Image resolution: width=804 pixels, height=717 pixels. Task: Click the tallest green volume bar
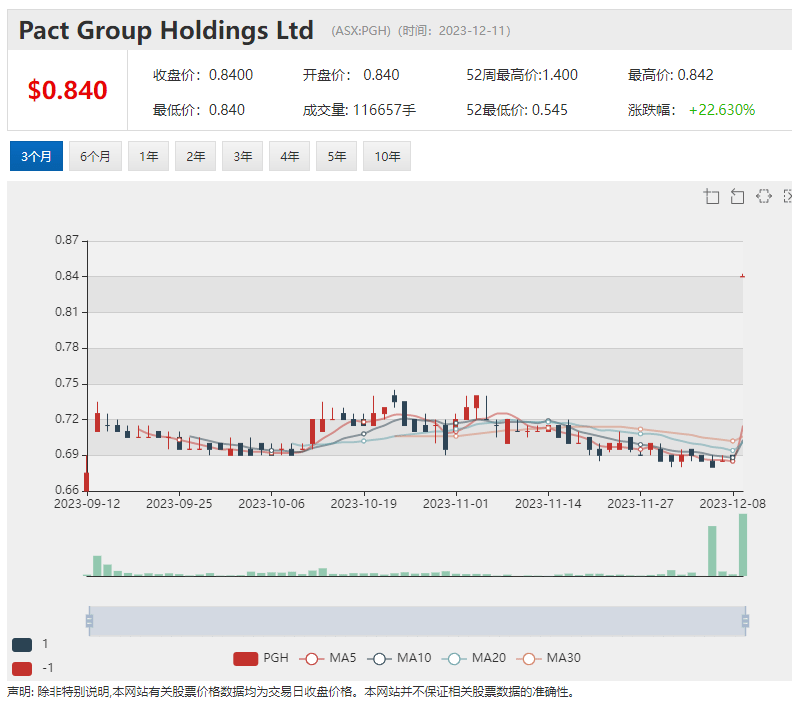coord(743,545)
